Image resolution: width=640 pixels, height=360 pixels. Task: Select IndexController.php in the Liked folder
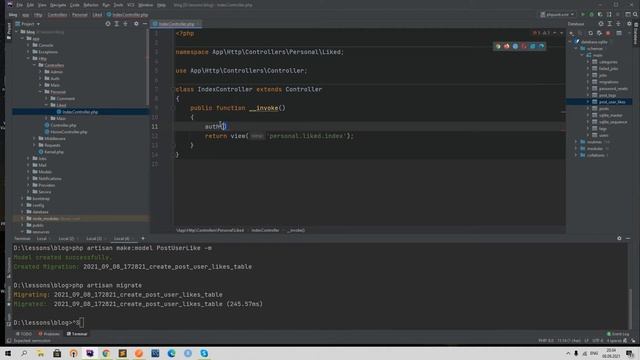pyautogui.click(x=80, y=112)
